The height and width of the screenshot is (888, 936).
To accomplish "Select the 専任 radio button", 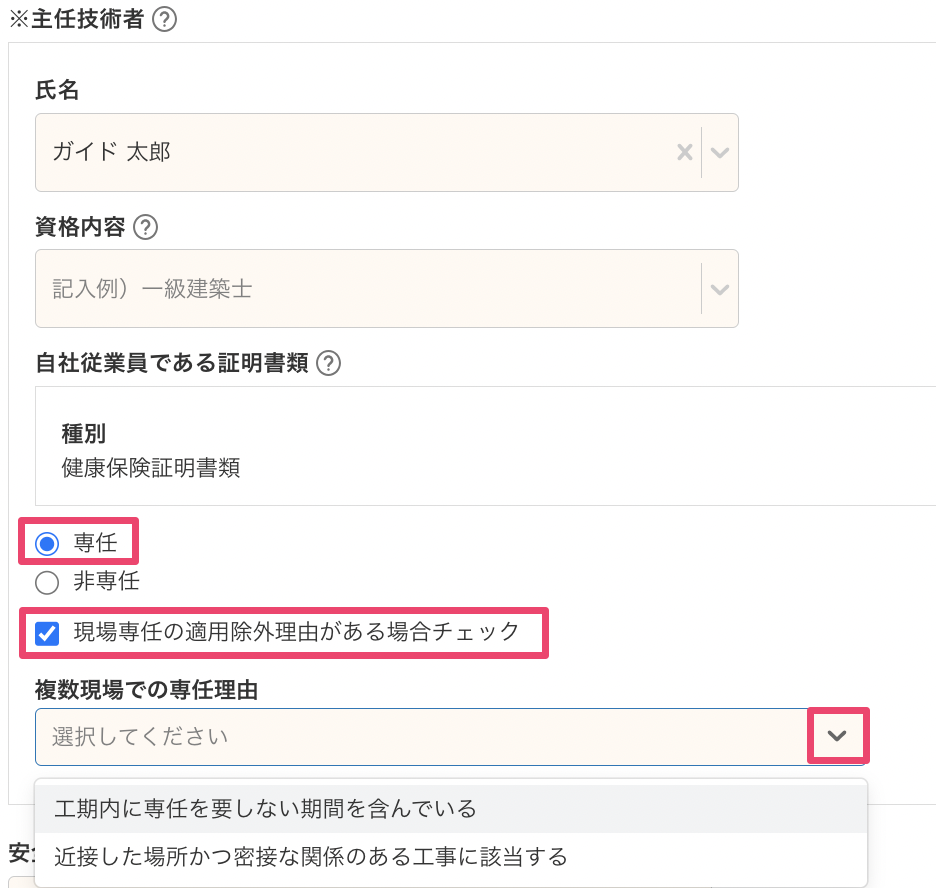I will (x=46, y=544).
